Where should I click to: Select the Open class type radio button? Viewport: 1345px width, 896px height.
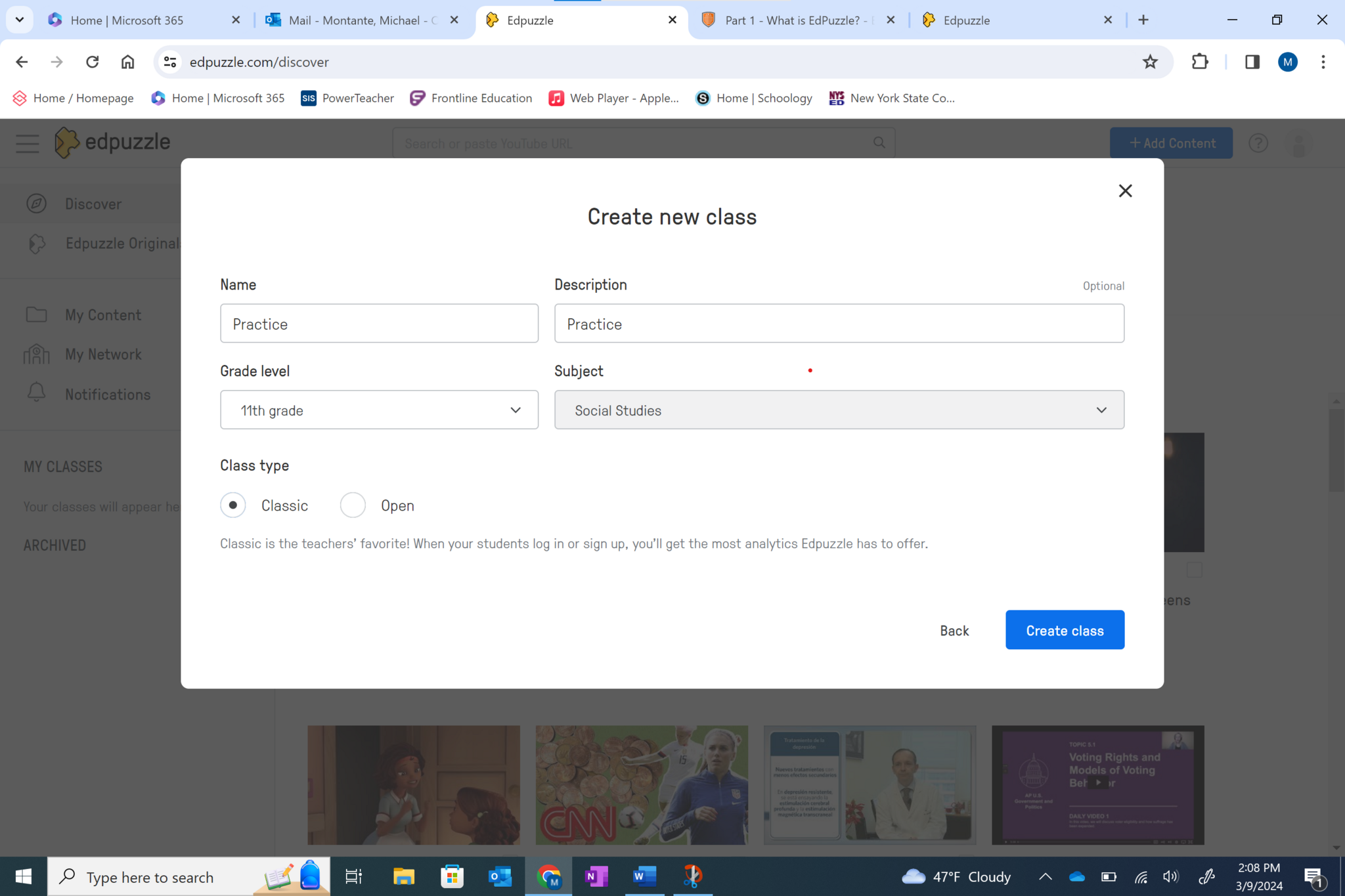coord(353,505)
